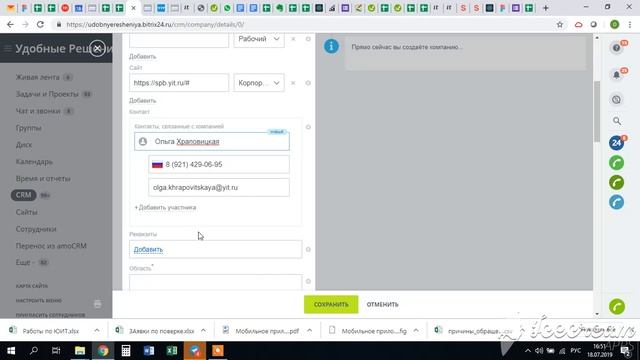The image size is (640, 360).
Task: Click the blue phone call icon
Action: point(617,202)
